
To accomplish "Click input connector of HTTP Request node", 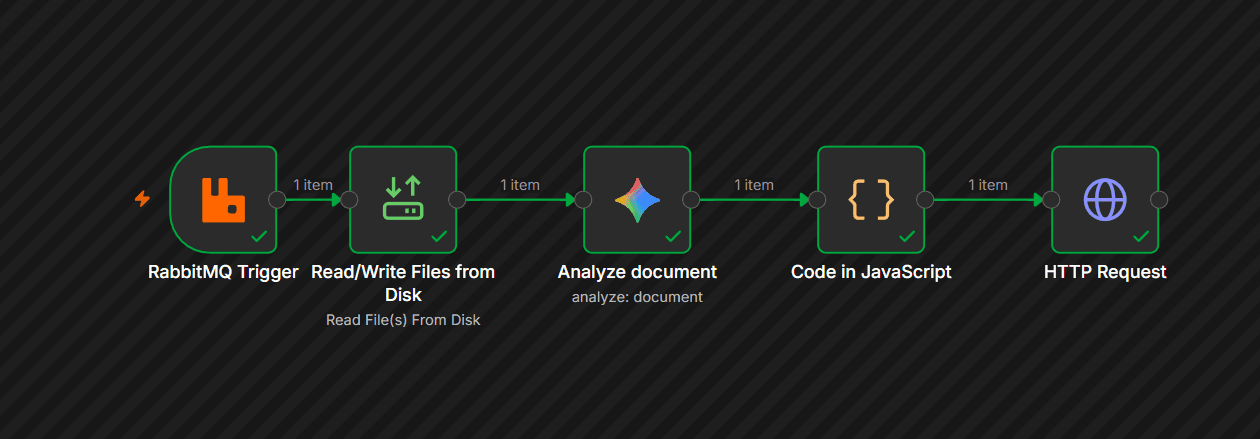I will point(1051,200).
